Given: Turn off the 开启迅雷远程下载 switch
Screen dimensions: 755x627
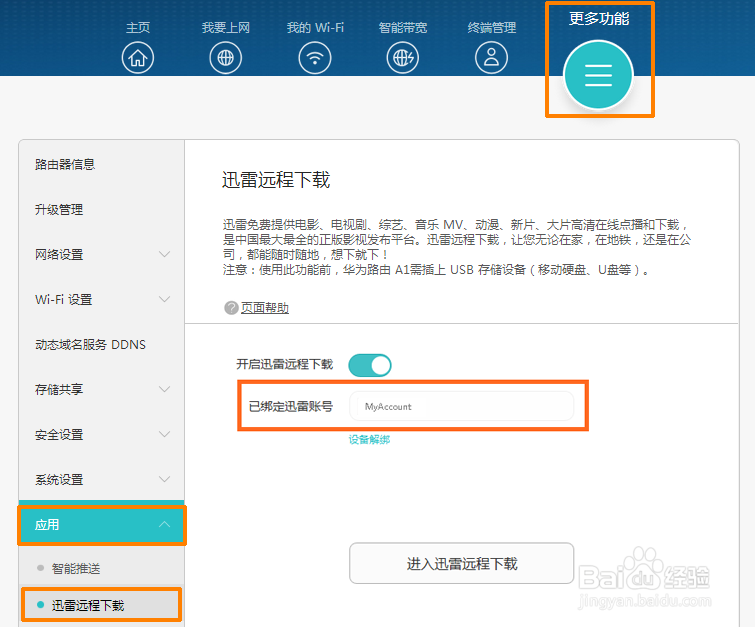Looking at the screenshot, I should (370, 366).
